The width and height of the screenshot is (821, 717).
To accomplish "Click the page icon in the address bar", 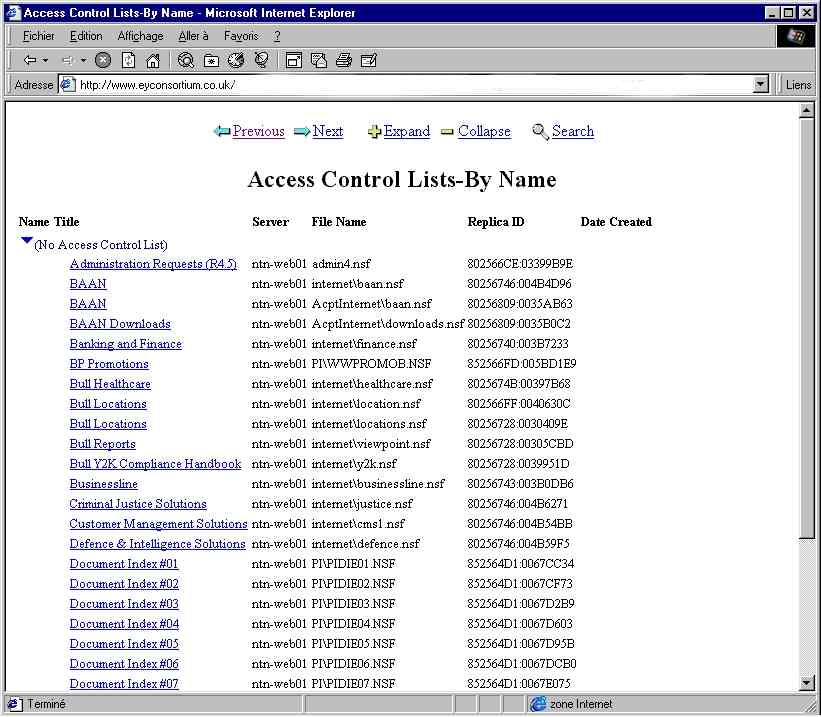I will pyautogui.click(x=68, y=84).
